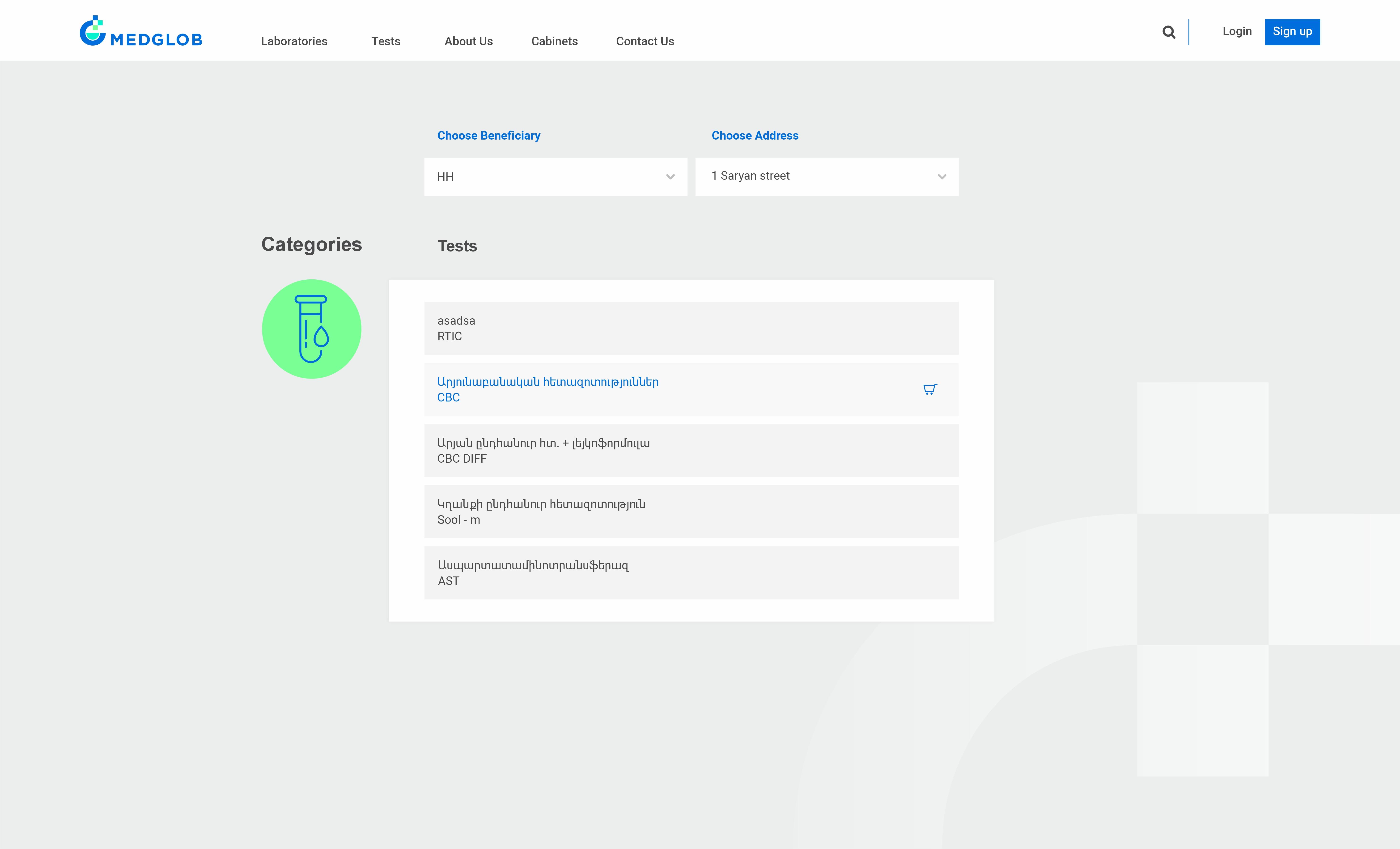Navigate to About Us page
The width and height of the screenshot is (1400, 849).
tap(468, 42)
